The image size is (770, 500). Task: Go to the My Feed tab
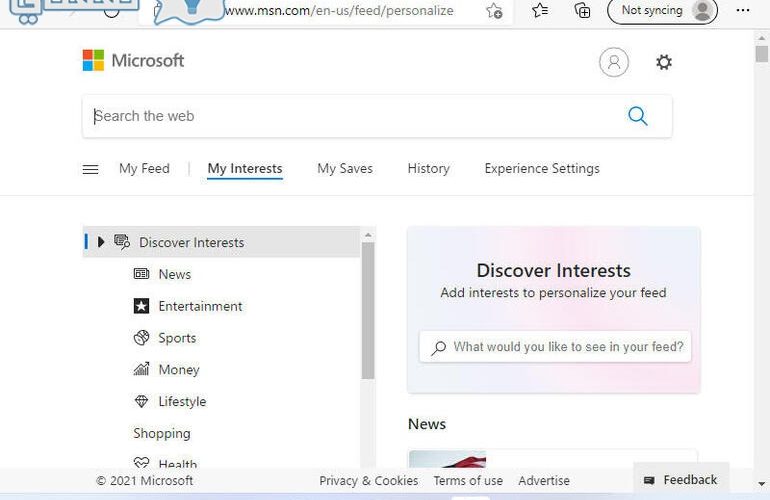click(x=144, y=168)
